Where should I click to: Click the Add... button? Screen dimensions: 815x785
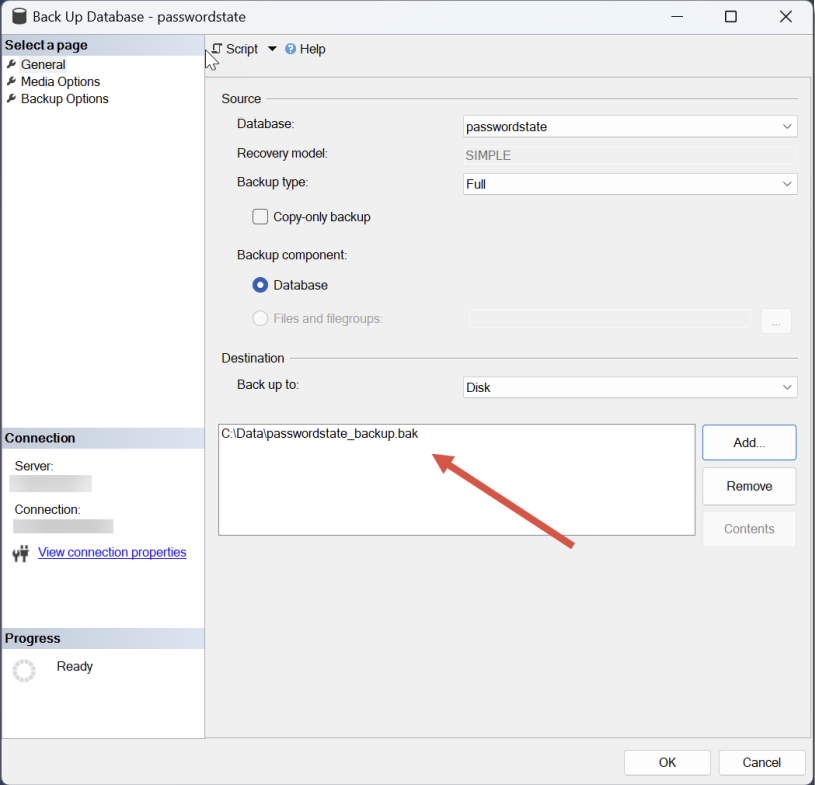pyautogui.click(x=749, y=442)
